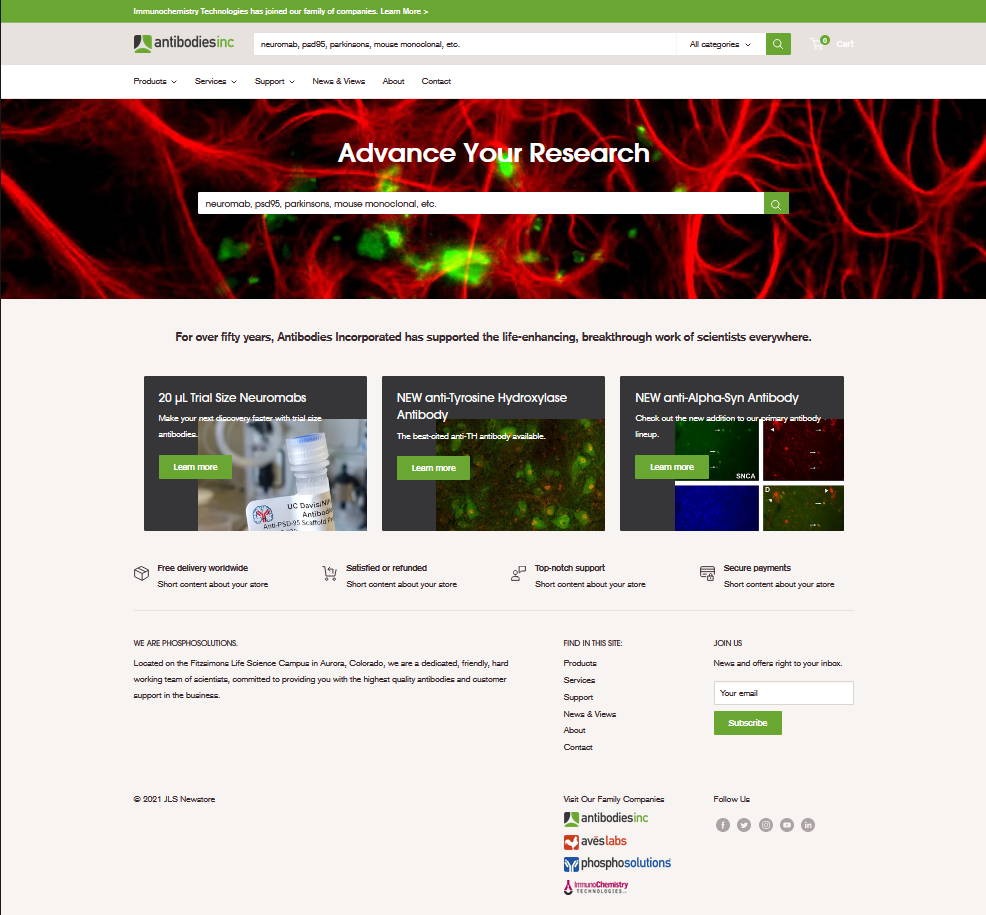
Task: Visit the phosphosolutions family company logo
Action: tap(617, 863)
